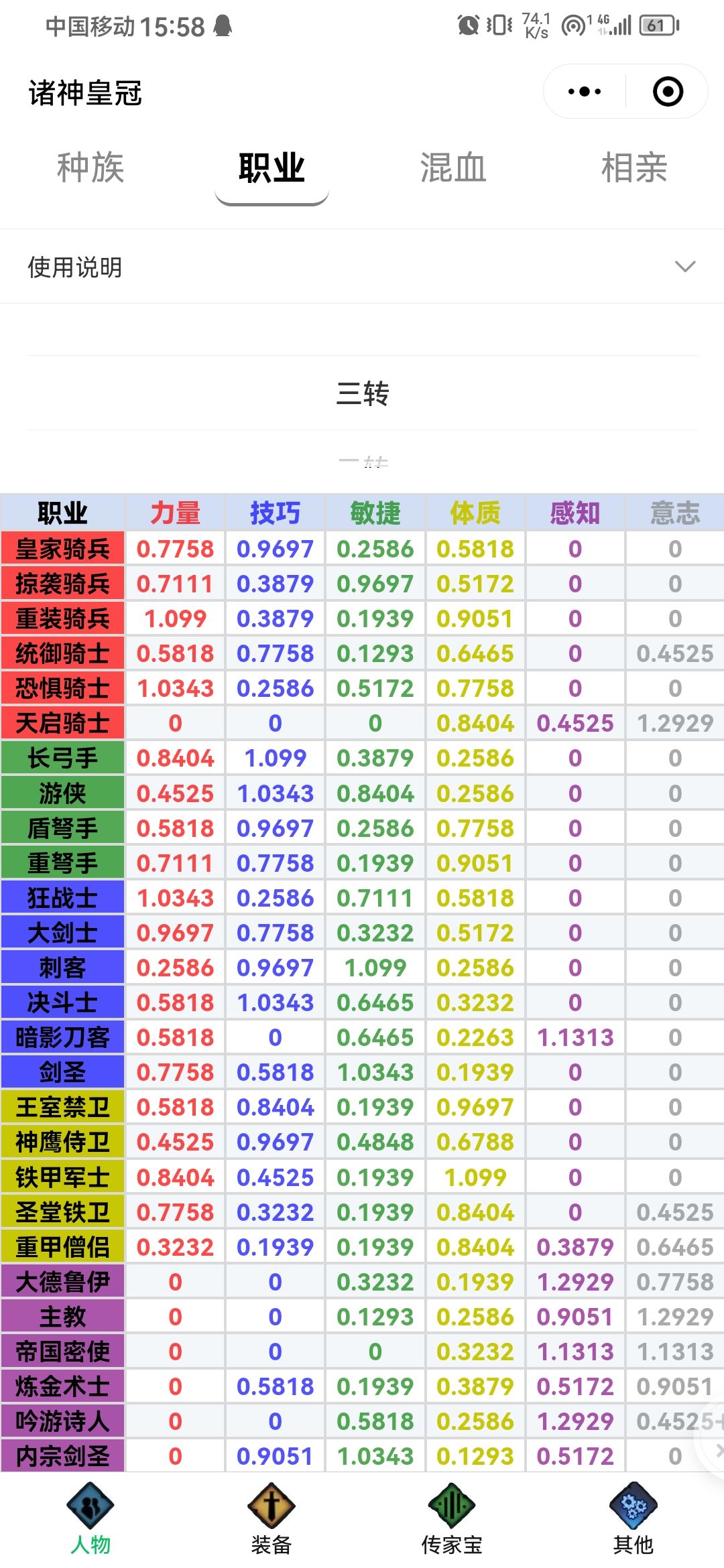Click 天启骑士 意志 value 1.2929

click(675, 723)
